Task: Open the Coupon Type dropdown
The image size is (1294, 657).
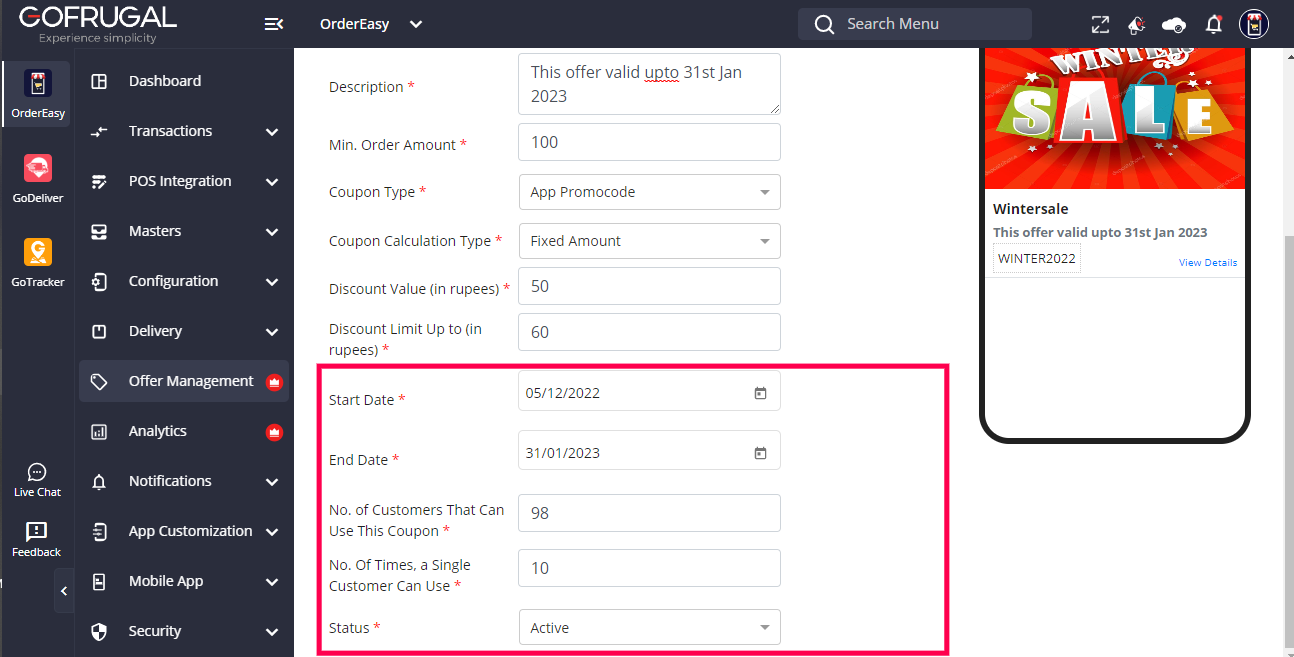Action: pyautogui.click(x=649, y=192)
